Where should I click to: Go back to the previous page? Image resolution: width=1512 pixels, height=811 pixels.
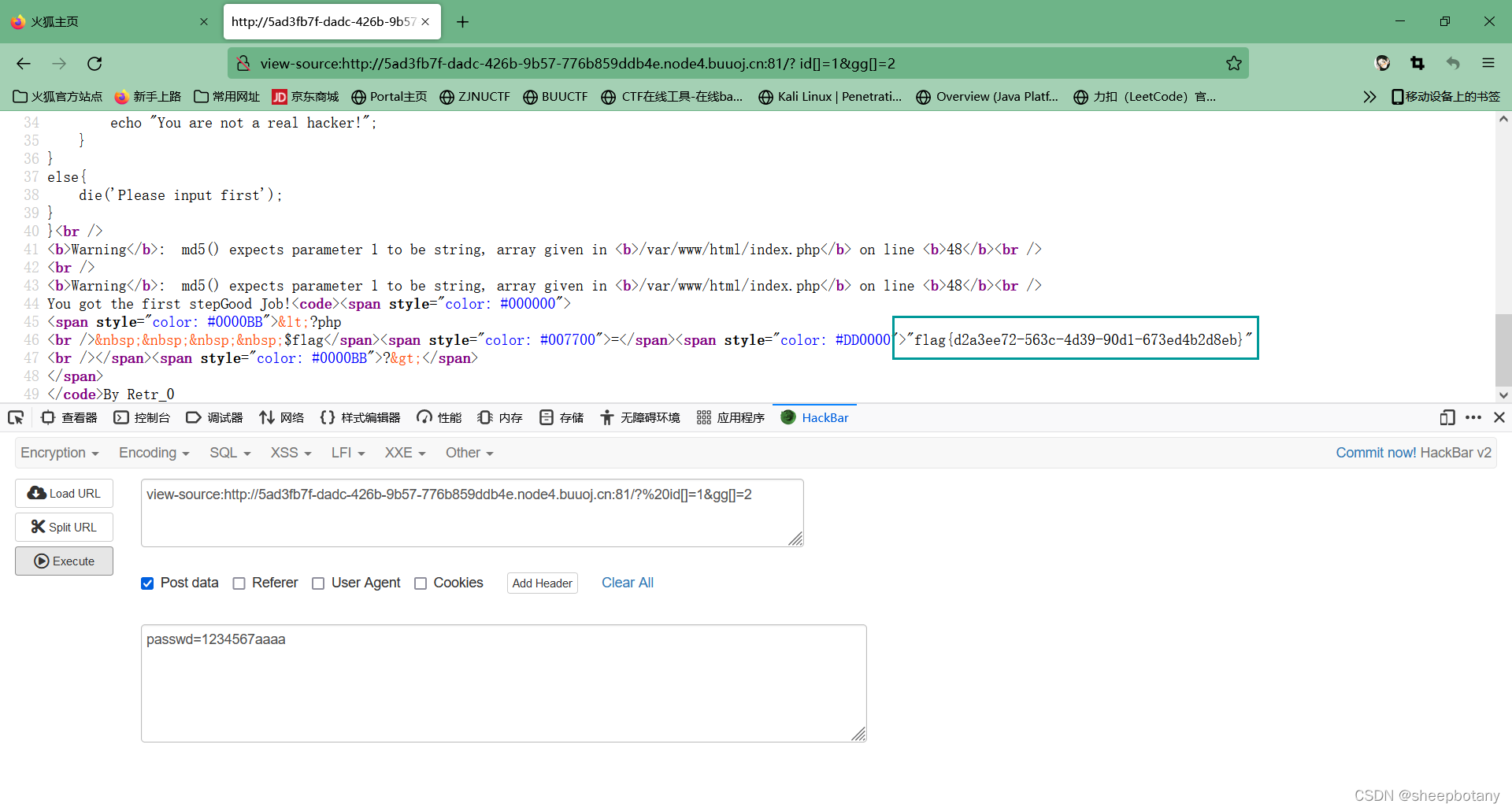point(24,64)
